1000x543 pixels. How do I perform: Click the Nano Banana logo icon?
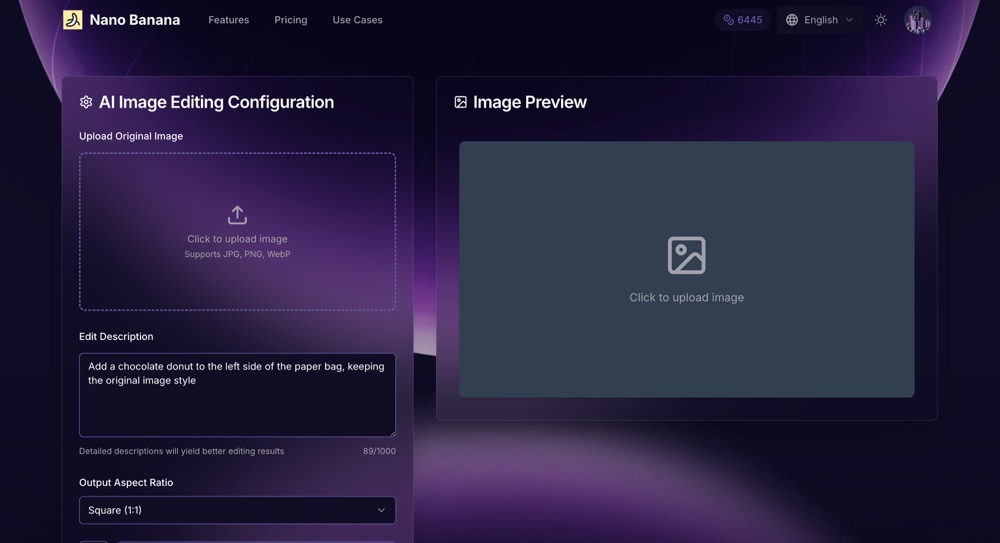point(73,20)
